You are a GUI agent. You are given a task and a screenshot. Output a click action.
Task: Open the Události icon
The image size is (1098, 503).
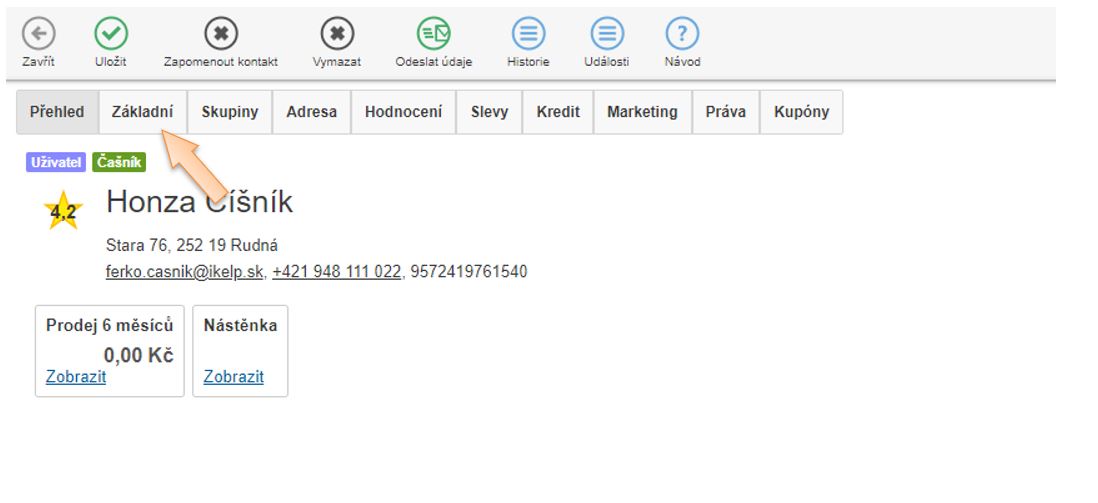606,35
